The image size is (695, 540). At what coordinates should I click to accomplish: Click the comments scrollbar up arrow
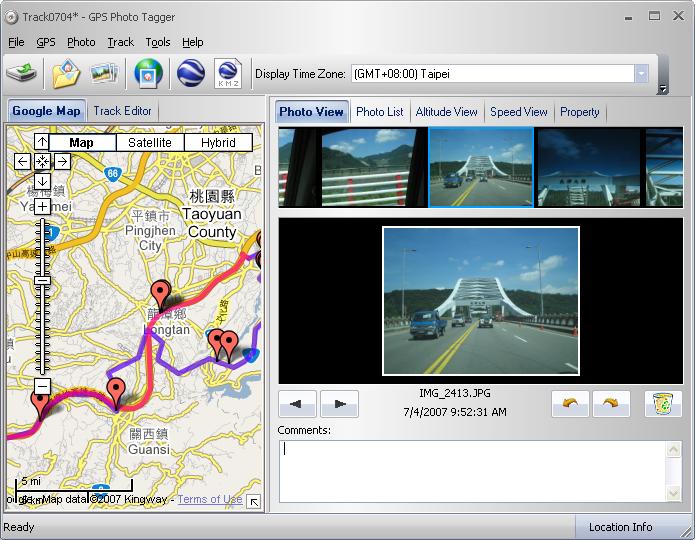click(674, 450)
